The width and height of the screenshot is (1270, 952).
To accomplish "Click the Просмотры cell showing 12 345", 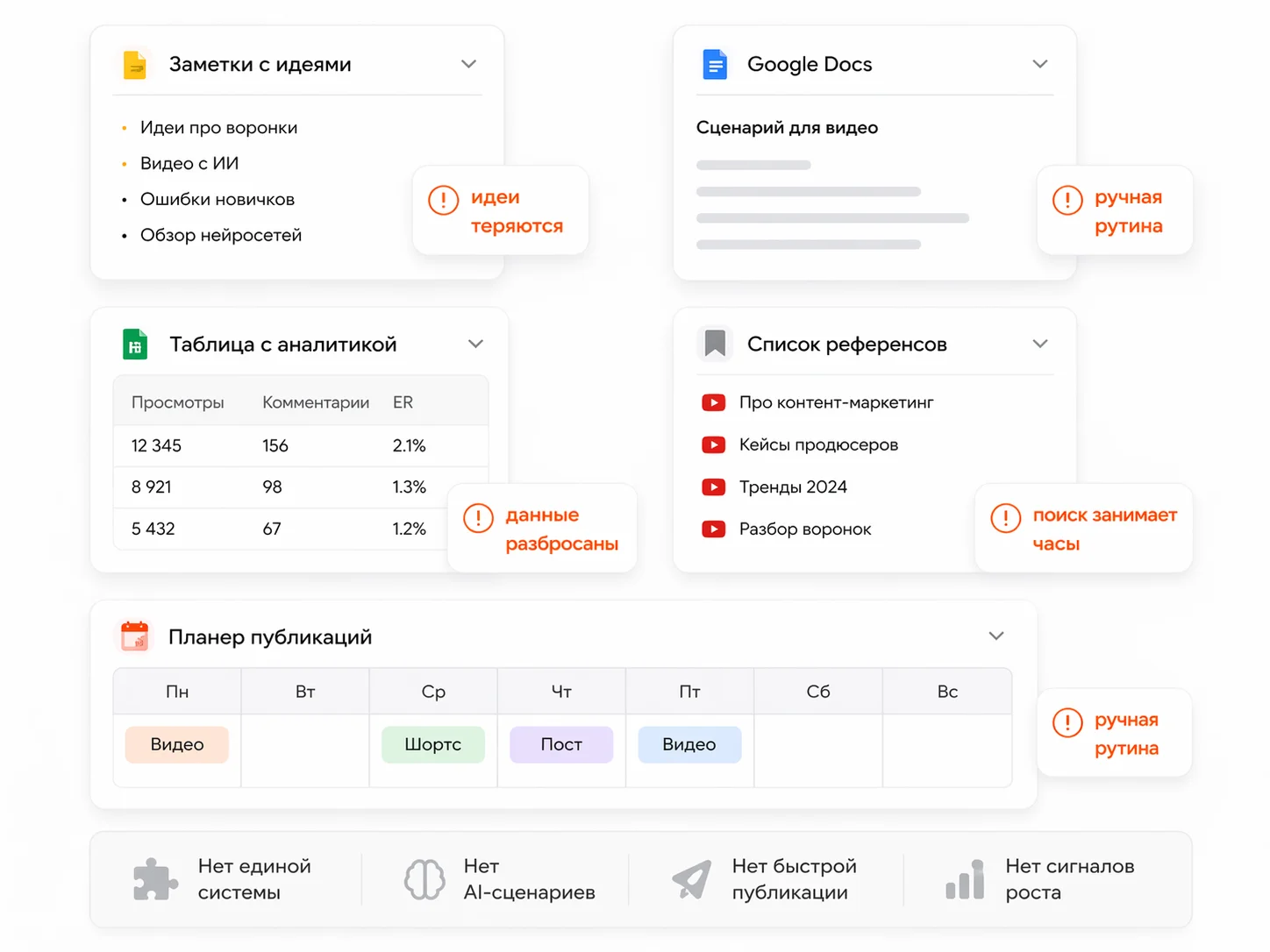I will (156, 446).
